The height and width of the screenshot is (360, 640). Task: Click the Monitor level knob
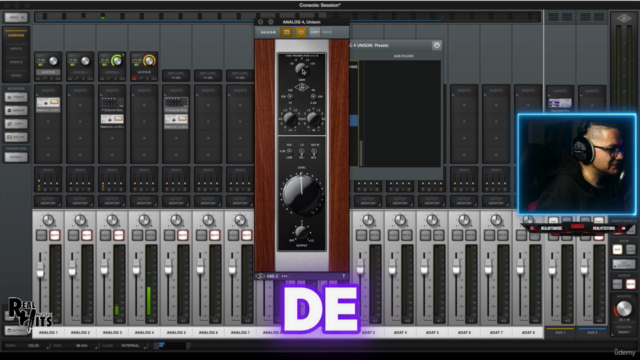pyautogui.click(x=624, y=309)
